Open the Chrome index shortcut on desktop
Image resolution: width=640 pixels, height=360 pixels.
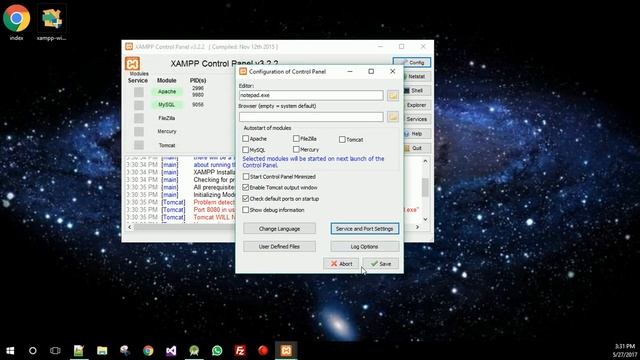point(16,21)
